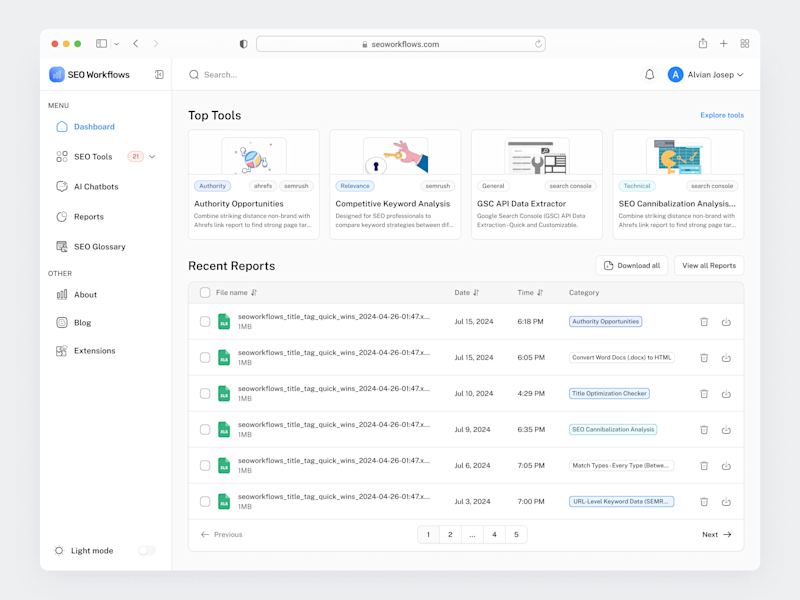The height and width of the screenshot is (600, 800).
Task: Download the Jul 15 6:05 PM report
Action: point(726,358)
